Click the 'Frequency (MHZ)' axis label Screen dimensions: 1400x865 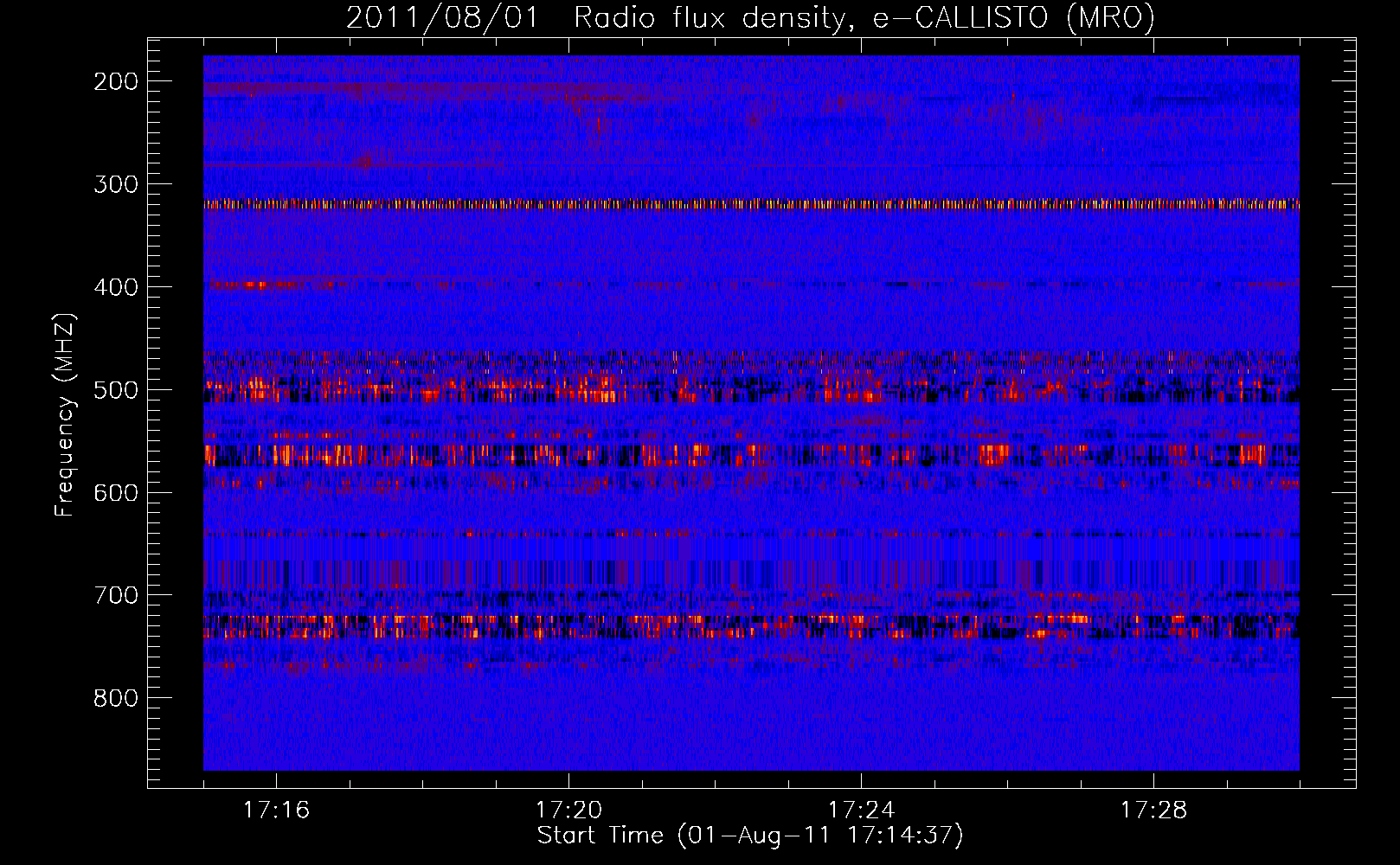click(65, 414)
